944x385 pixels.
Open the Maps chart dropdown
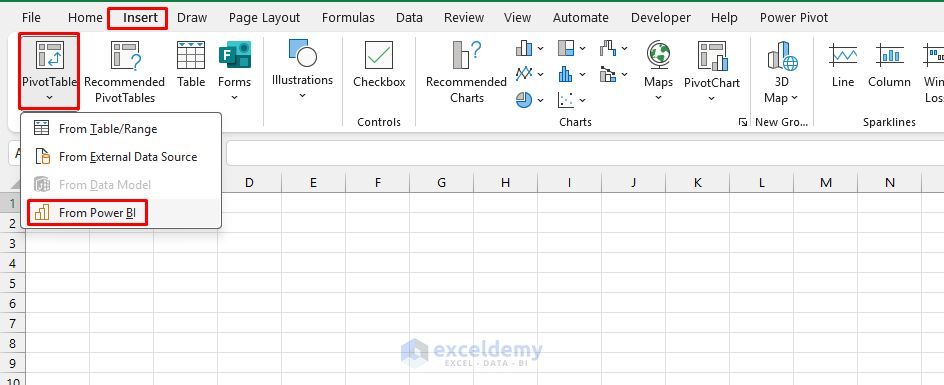click(x=658, y=71)
